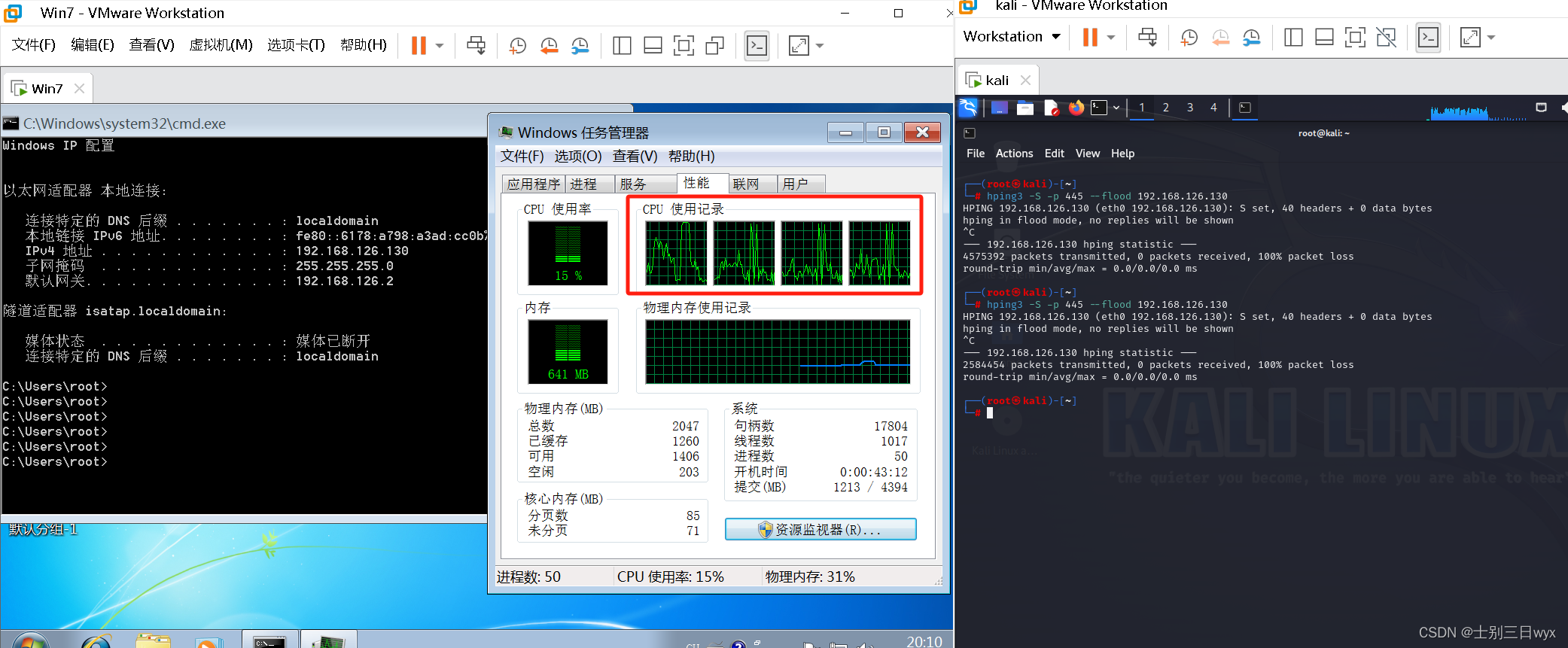Open the 选项卡(T) menu
The width and height of the screenshot is (1568, 648).
pos(296,45)
